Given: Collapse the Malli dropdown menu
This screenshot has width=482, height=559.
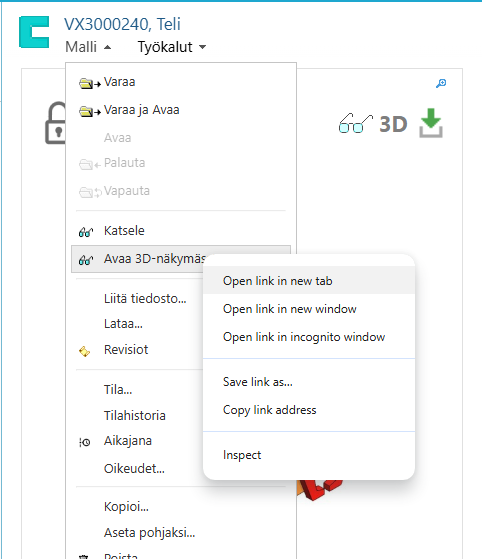Looking at the screenshot, I should tap(88, 47).
